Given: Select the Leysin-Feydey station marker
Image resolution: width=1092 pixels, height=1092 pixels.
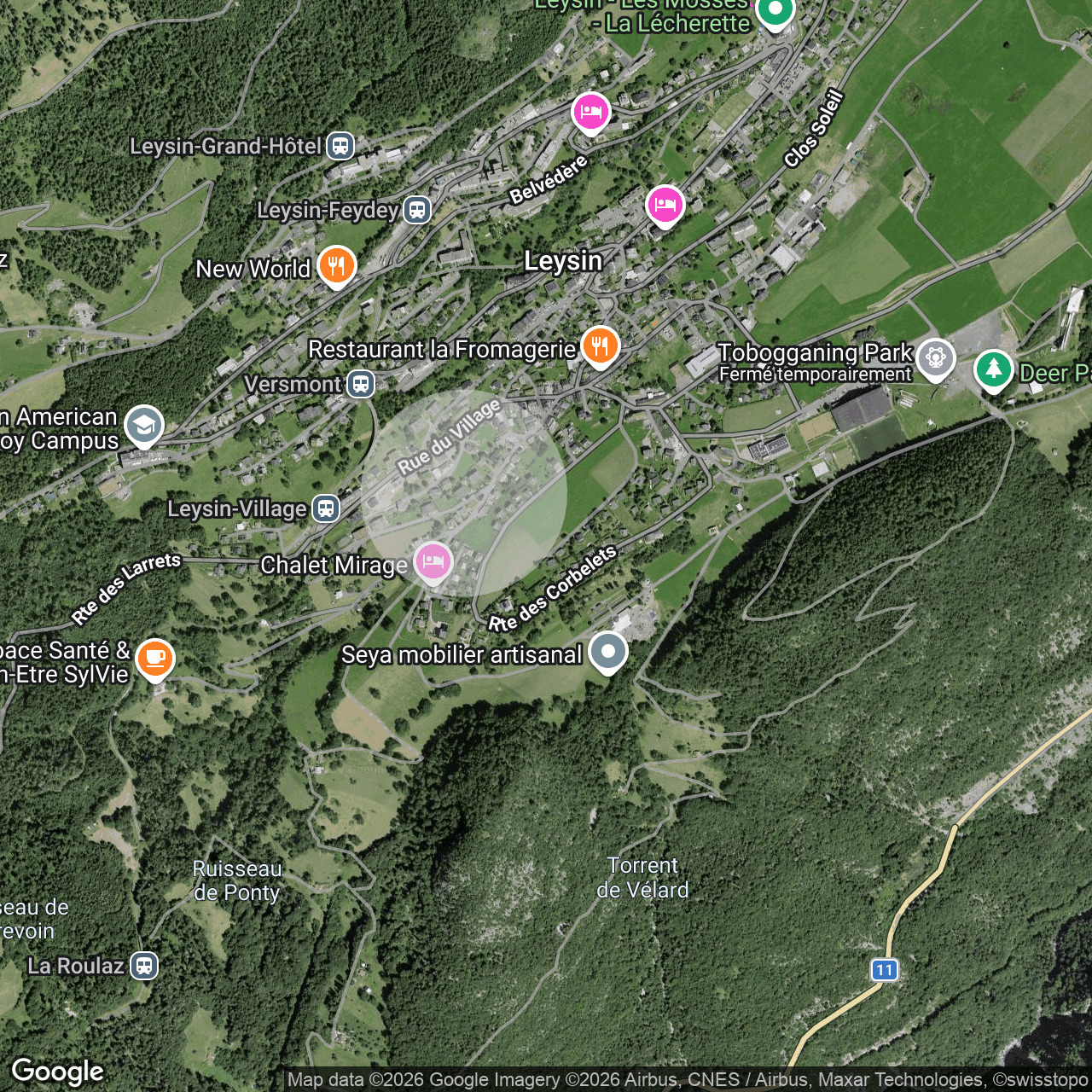Looking at the screenshot, I should [x=417, y=210].
